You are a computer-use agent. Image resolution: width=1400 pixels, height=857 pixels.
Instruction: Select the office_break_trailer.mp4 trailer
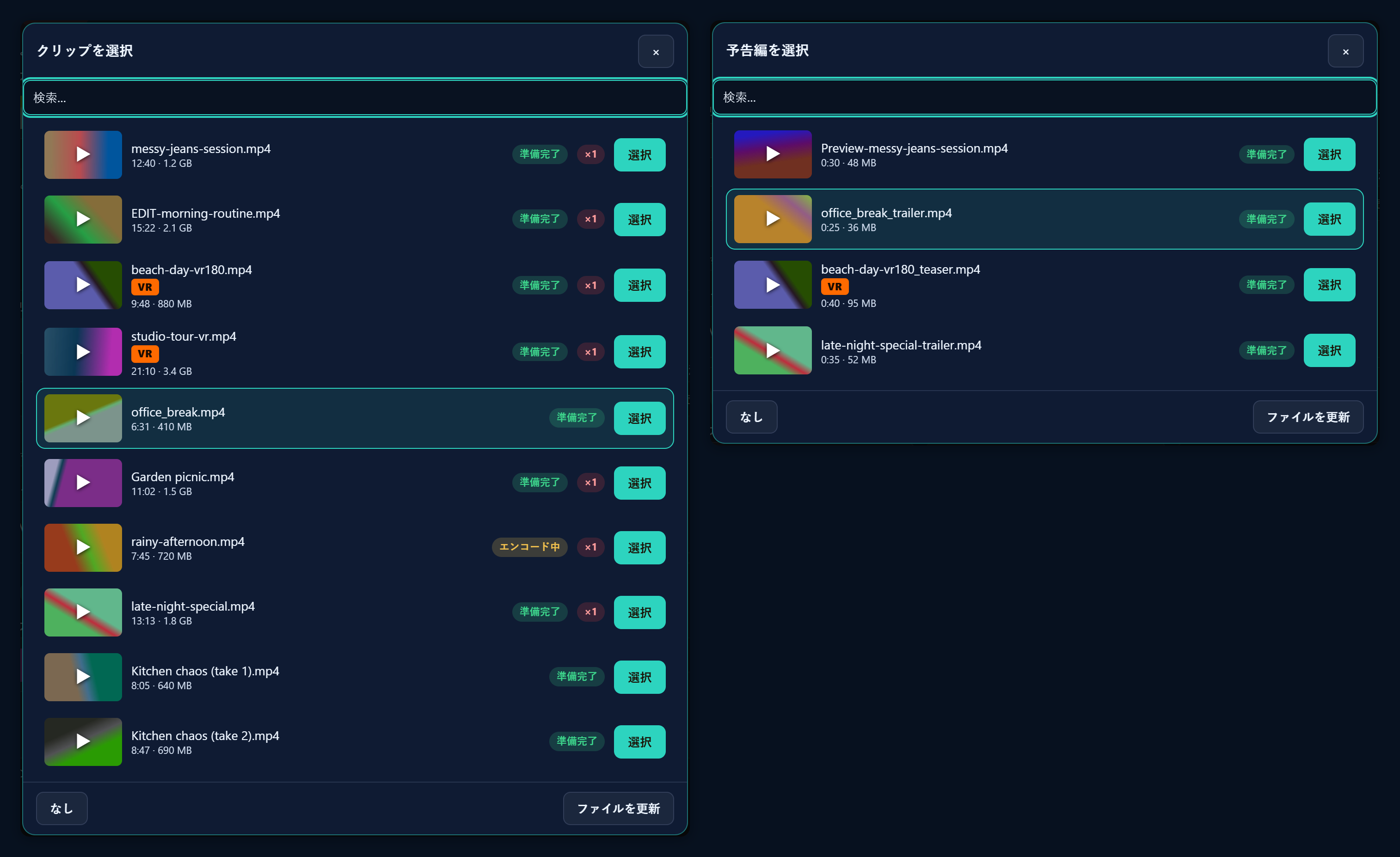coord(1329,219)
